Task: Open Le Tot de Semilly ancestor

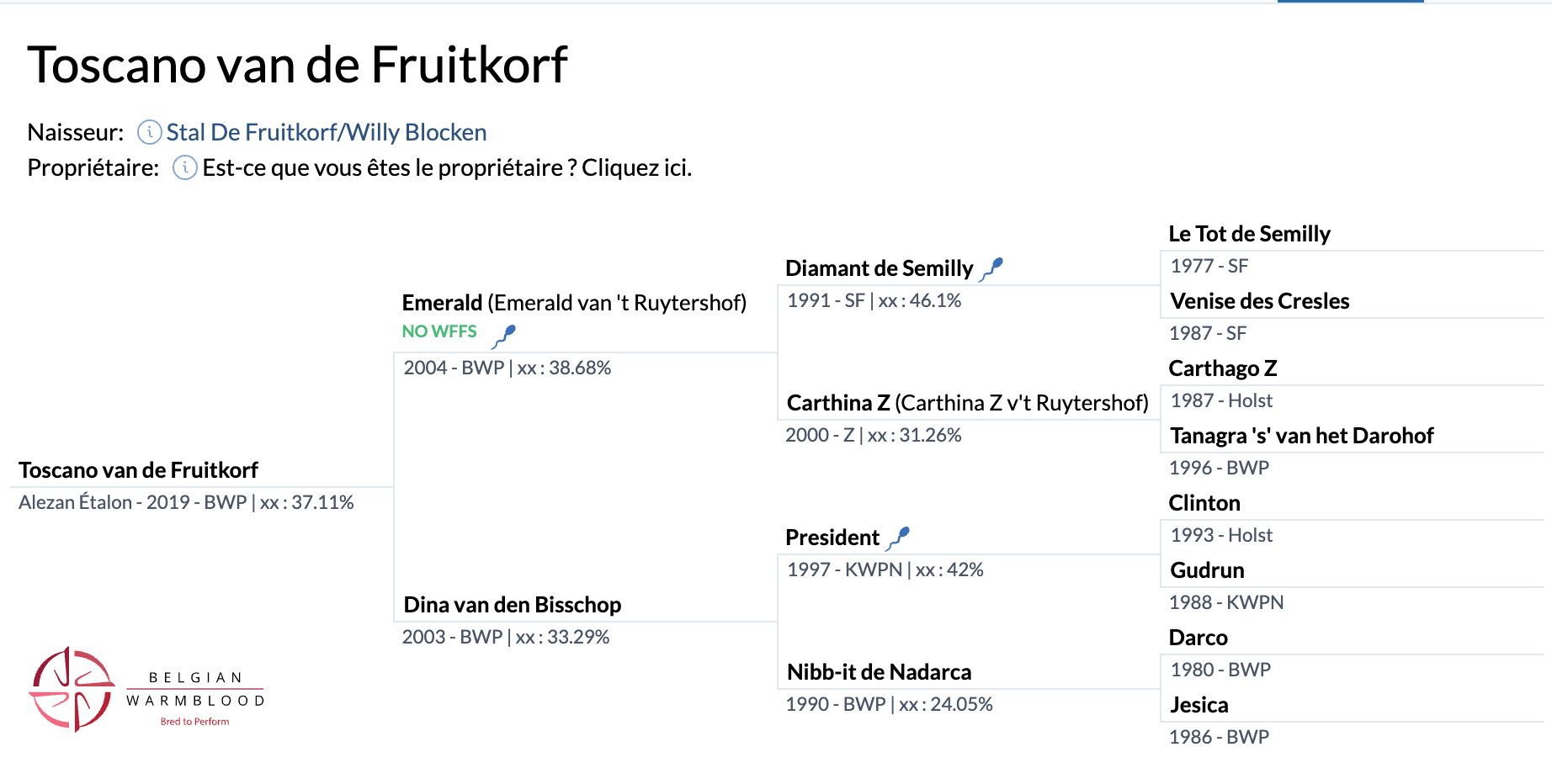Action: point(1249,234)
